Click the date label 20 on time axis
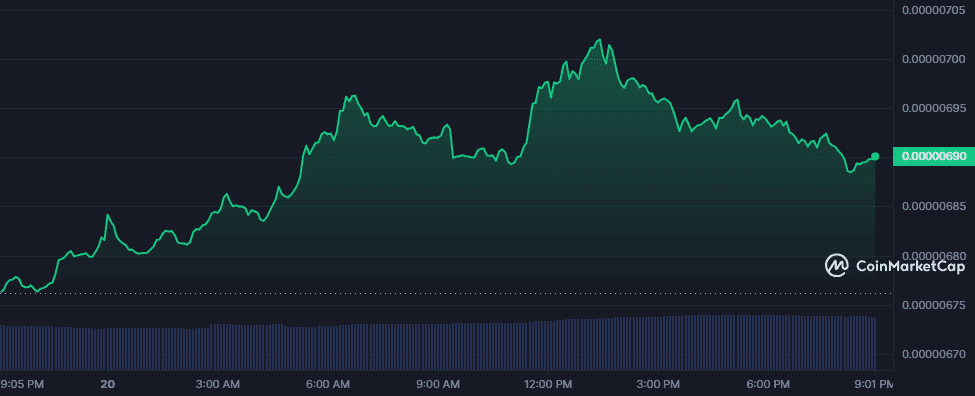This screenshot has height=396, width=975. [x=108, y=384]
